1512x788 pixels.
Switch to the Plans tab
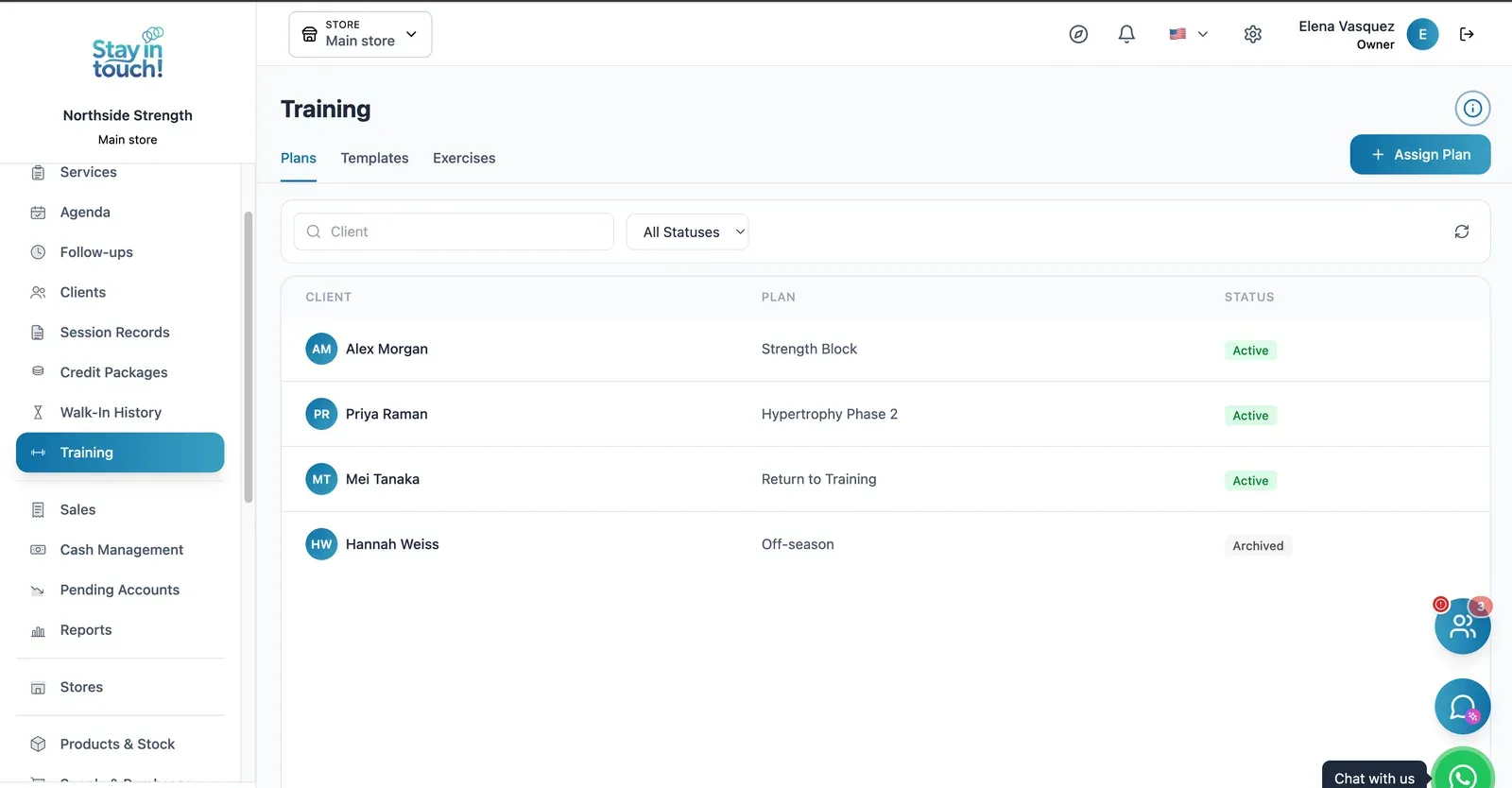pyautogui.click(x=299, y=158)
